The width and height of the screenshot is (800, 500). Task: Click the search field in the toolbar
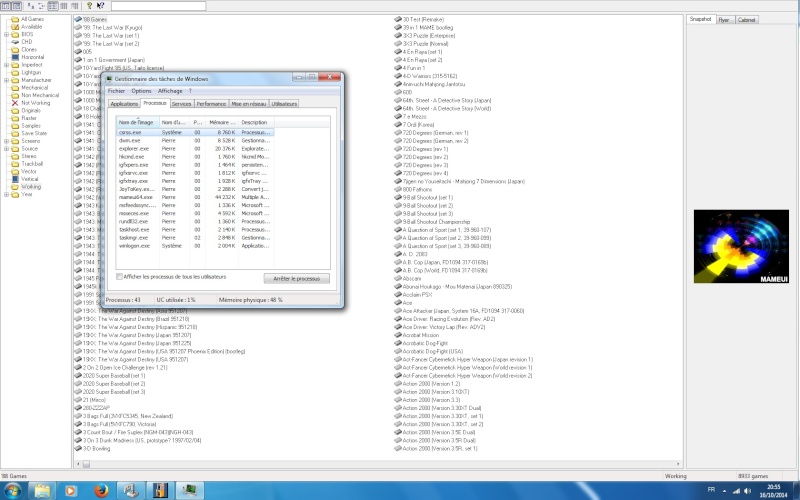tap(159, 6)
